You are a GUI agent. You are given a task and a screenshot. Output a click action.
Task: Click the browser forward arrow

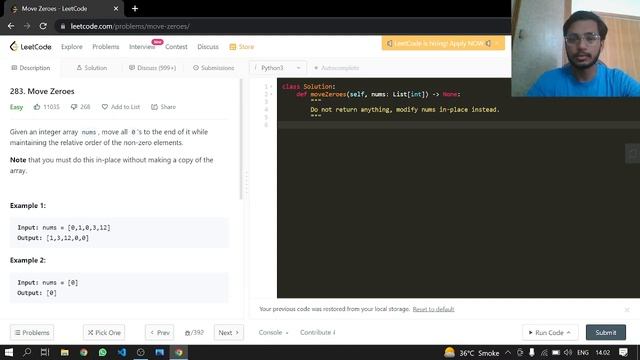click(x=27, y=26)
